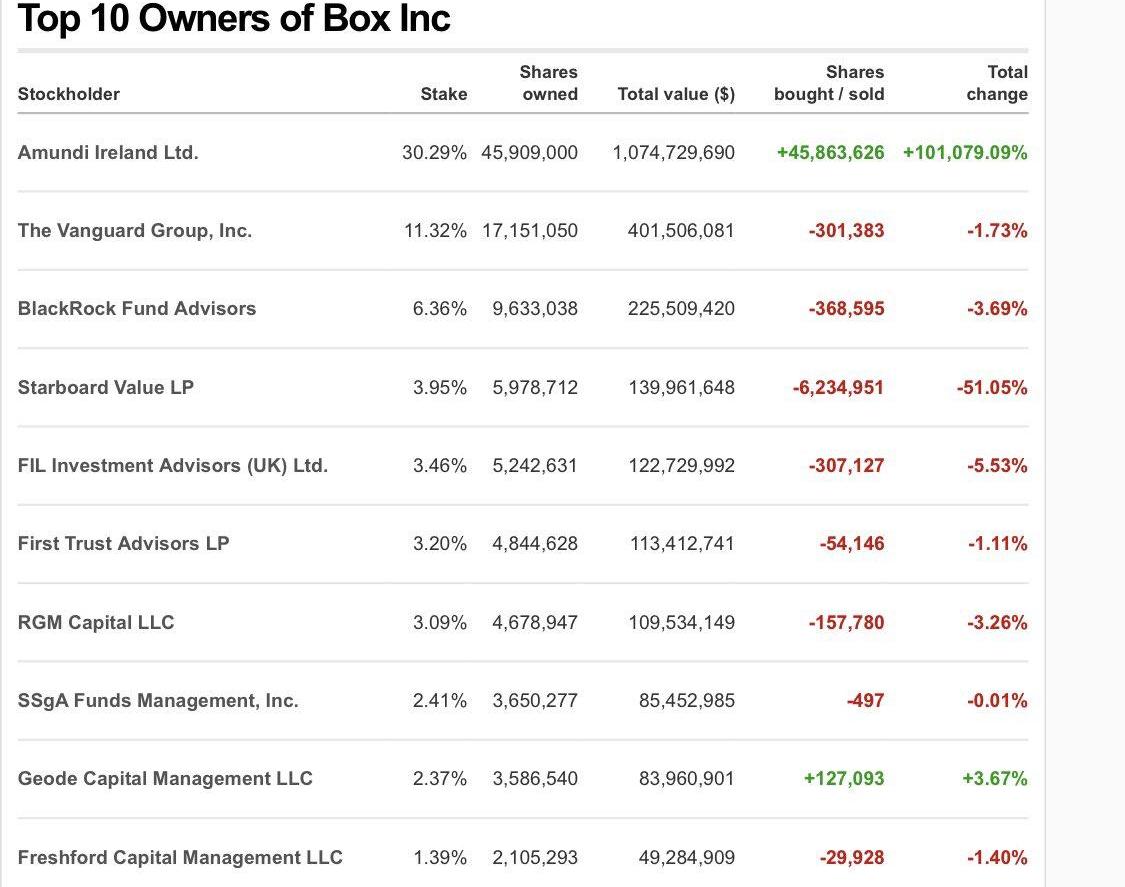Select RGM Capital's 3.09% stake value
The width and height of the screenshot is (1125, 887).
tap(440, 622)
